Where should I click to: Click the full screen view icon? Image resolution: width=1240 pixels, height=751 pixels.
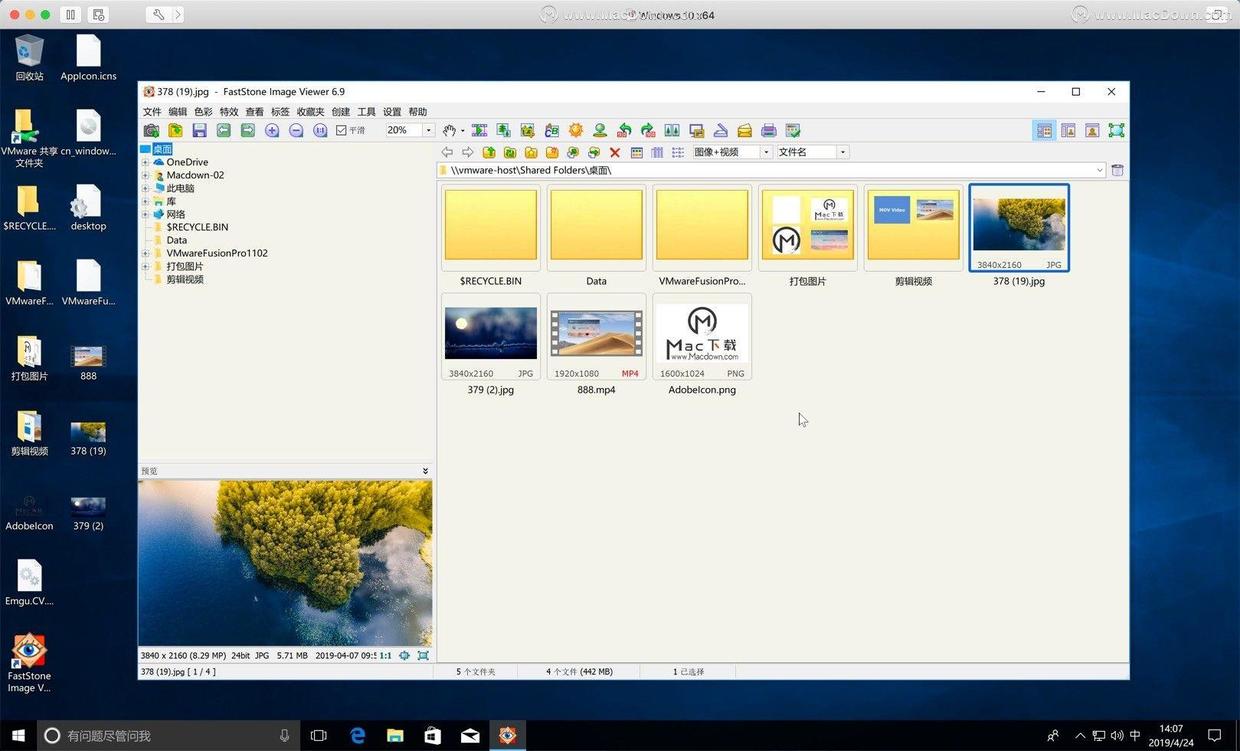click(1116, 130)
